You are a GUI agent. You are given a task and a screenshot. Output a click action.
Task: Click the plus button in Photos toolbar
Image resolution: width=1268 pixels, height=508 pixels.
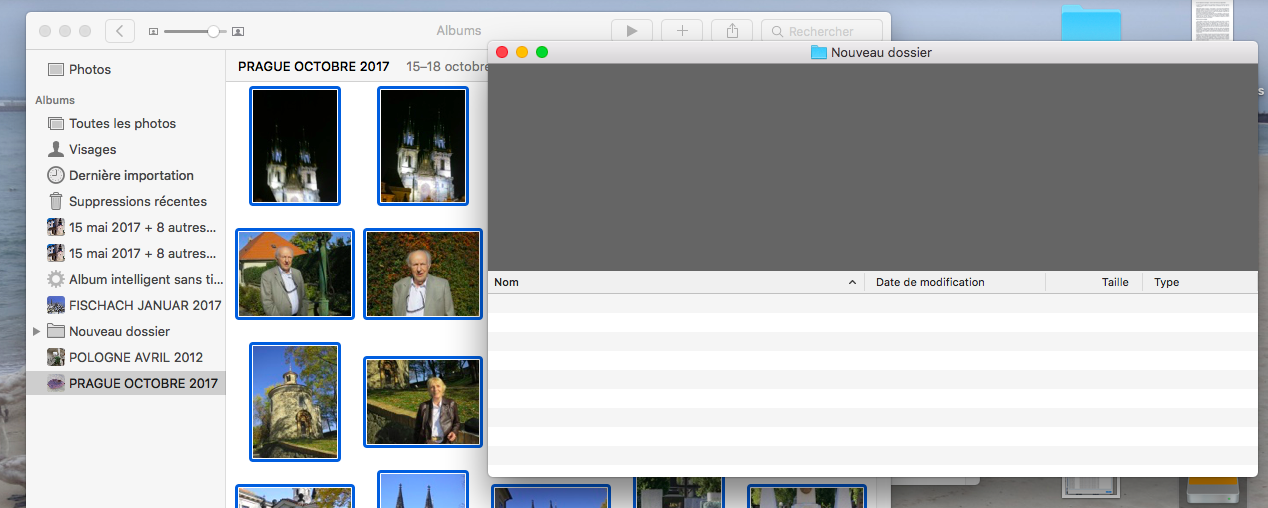682,31
